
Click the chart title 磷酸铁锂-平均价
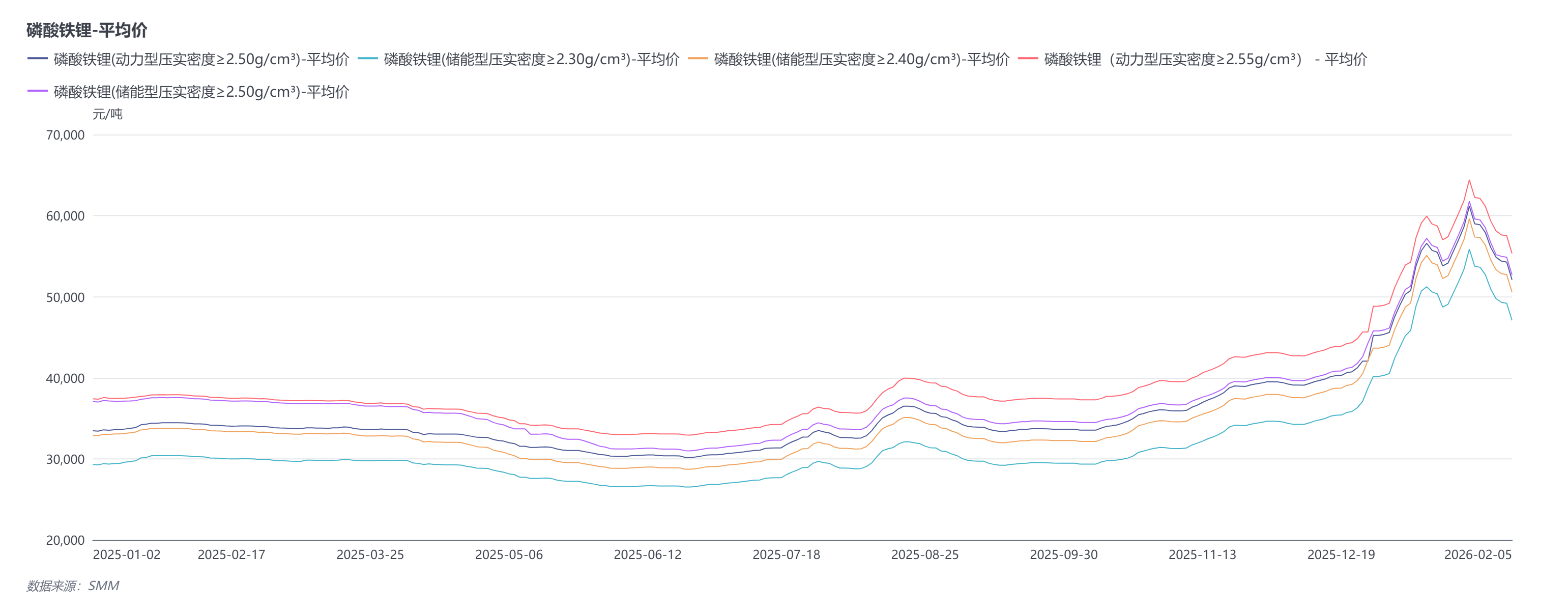pyautogui.click(x=86, y=30)
